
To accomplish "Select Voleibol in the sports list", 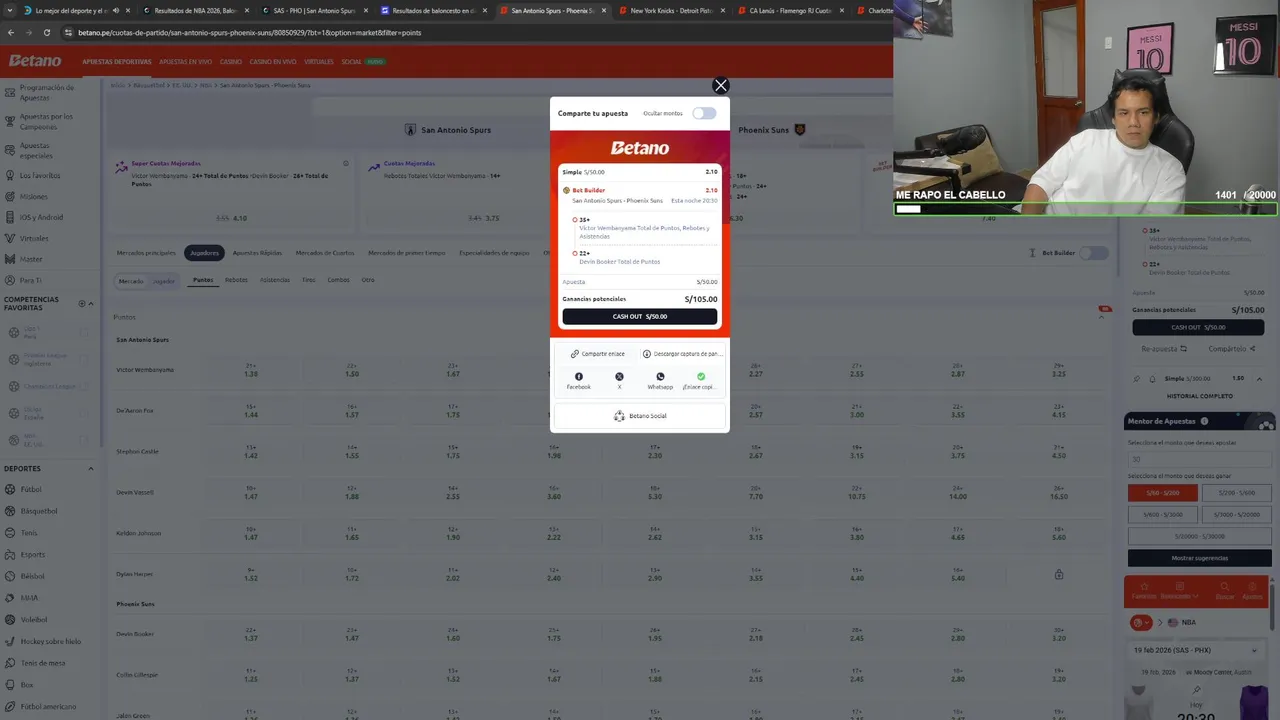I will (x=34, y=619).
